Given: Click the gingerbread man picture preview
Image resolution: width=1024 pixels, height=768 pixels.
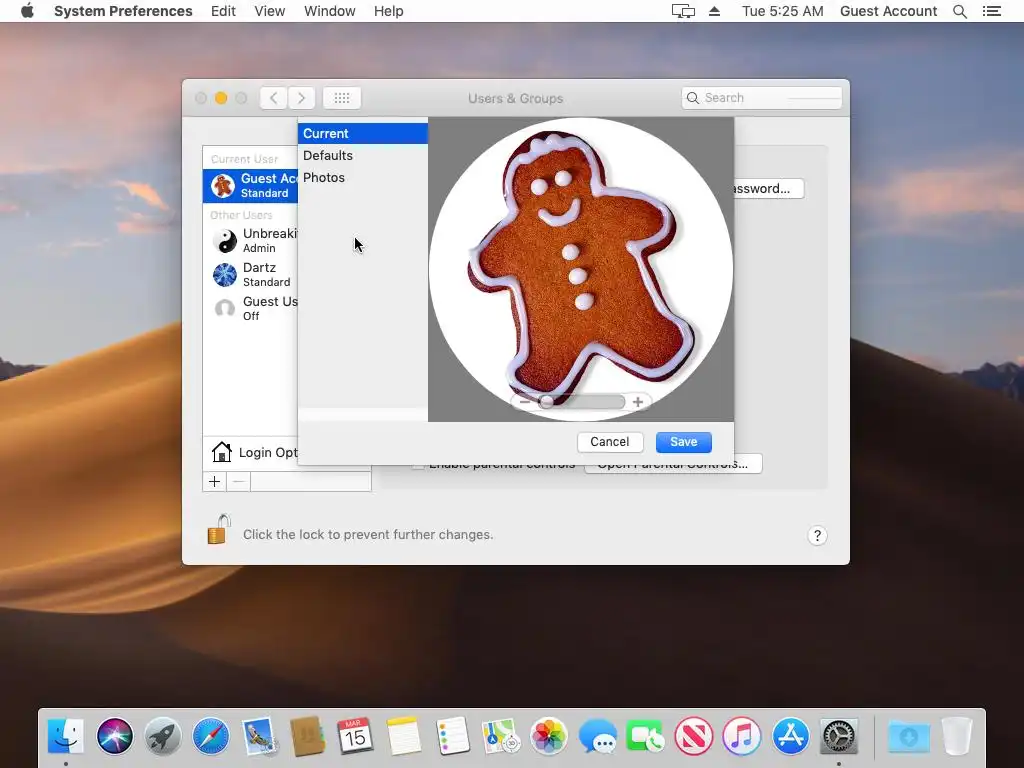Looking at the screenshot, I should click(581, 269).
